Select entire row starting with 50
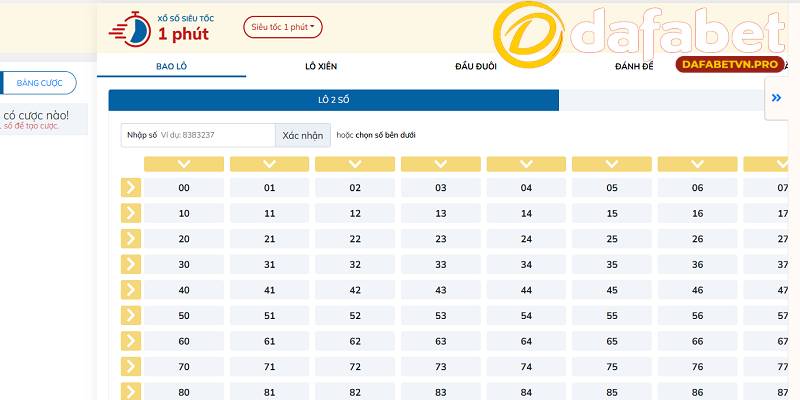The image size is (800, 400). [131, 315]
